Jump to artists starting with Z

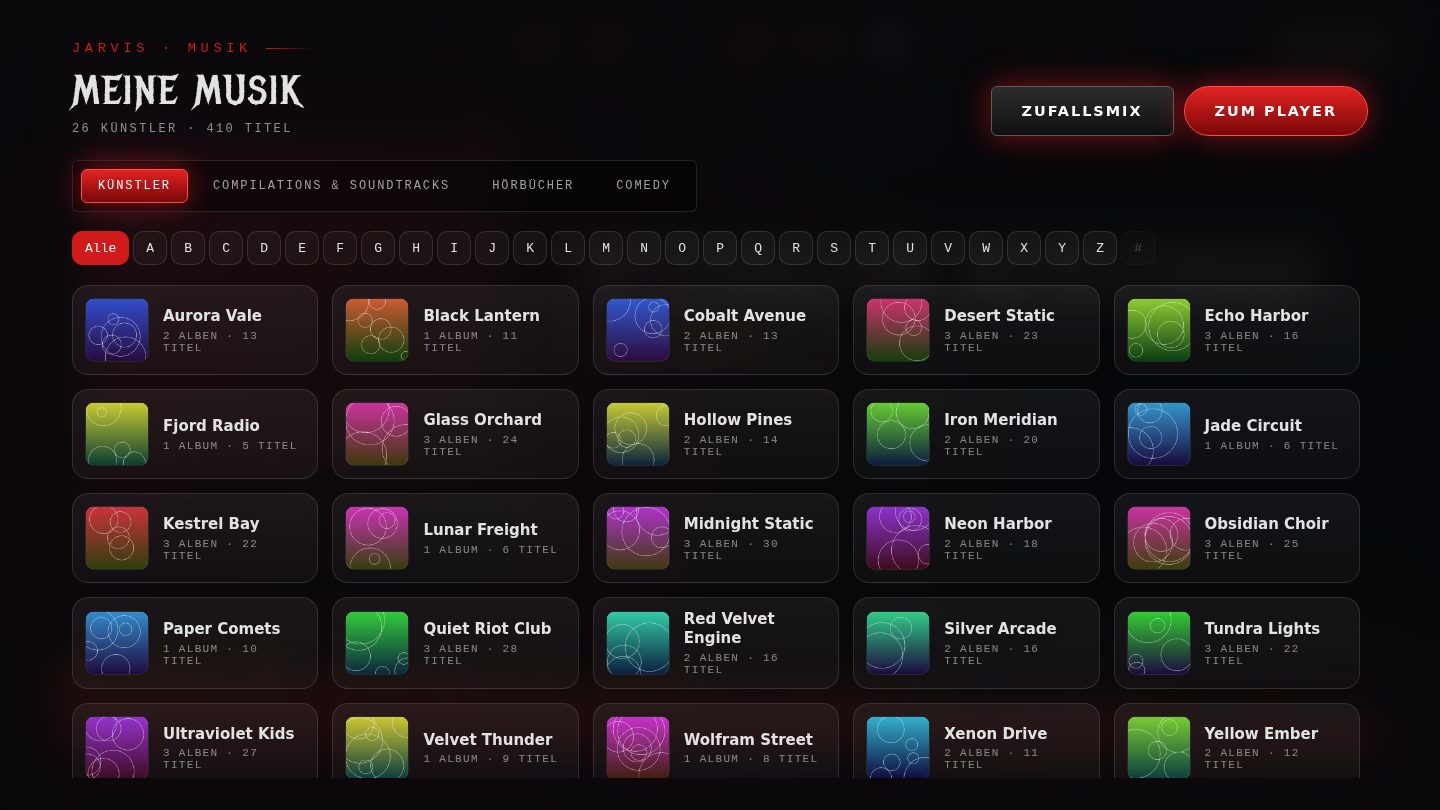pos(1100,248)
